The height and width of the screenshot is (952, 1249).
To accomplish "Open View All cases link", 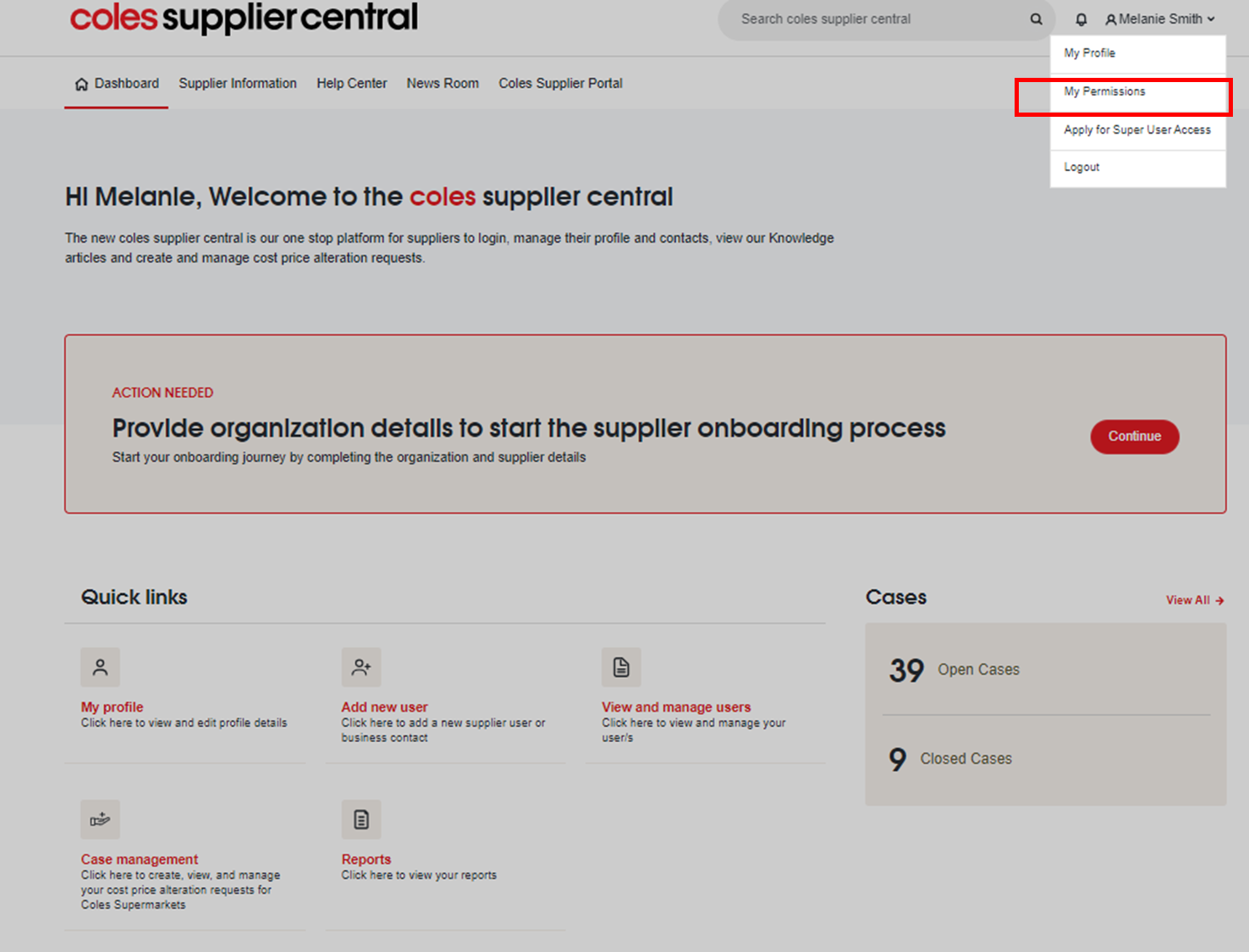I will click(1194, 600).
